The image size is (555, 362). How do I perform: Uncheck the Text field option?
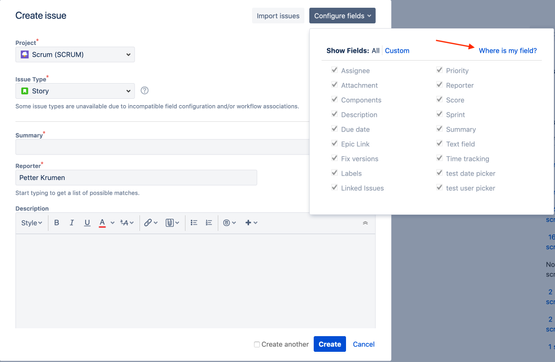[439, 143]
